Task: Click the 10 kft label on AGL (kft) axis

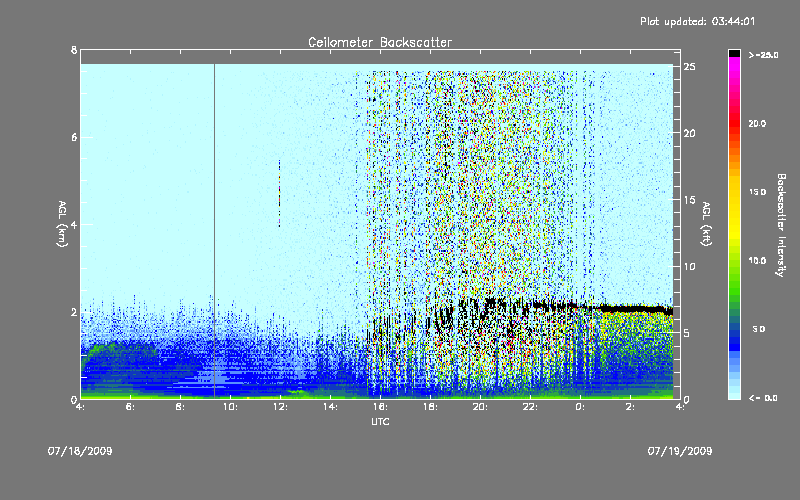Action: click(689, 266)
